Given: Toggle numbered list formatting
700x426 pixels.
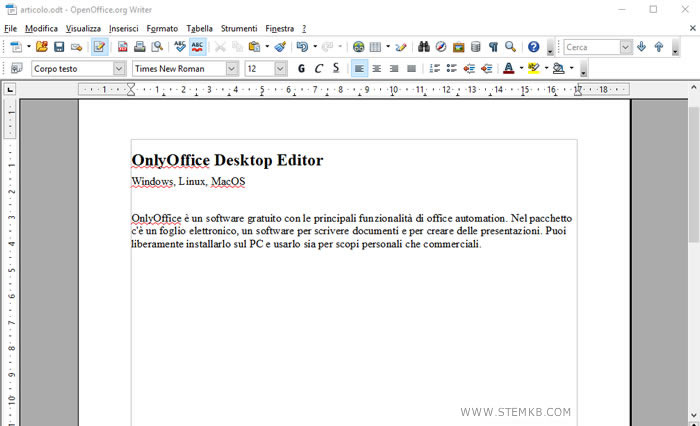Looking at the screenshot, I should (x=434, y=68).
